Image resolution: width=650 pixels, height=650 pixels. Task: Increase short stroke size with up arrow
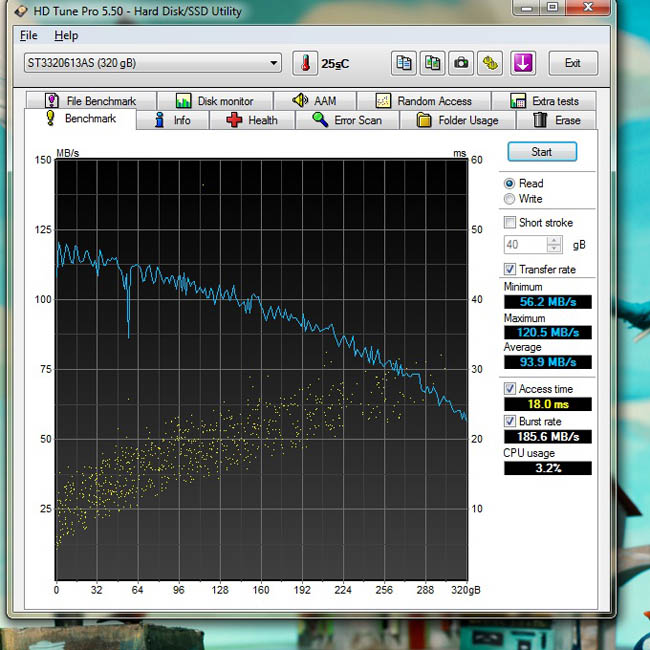(x=554, y=240)
